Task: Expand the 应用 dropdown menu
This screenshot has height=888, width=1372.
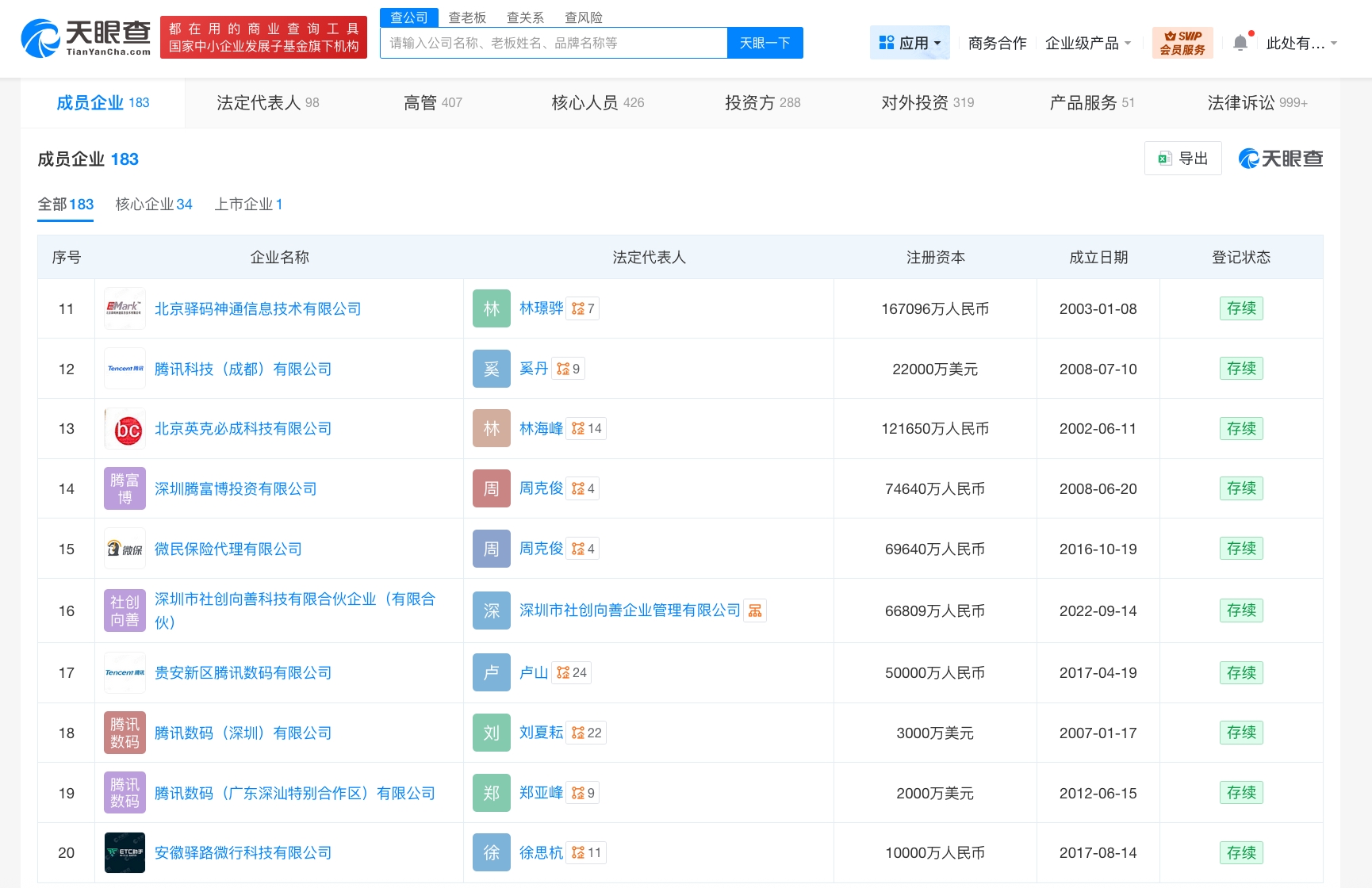Action: pos(910,43)
